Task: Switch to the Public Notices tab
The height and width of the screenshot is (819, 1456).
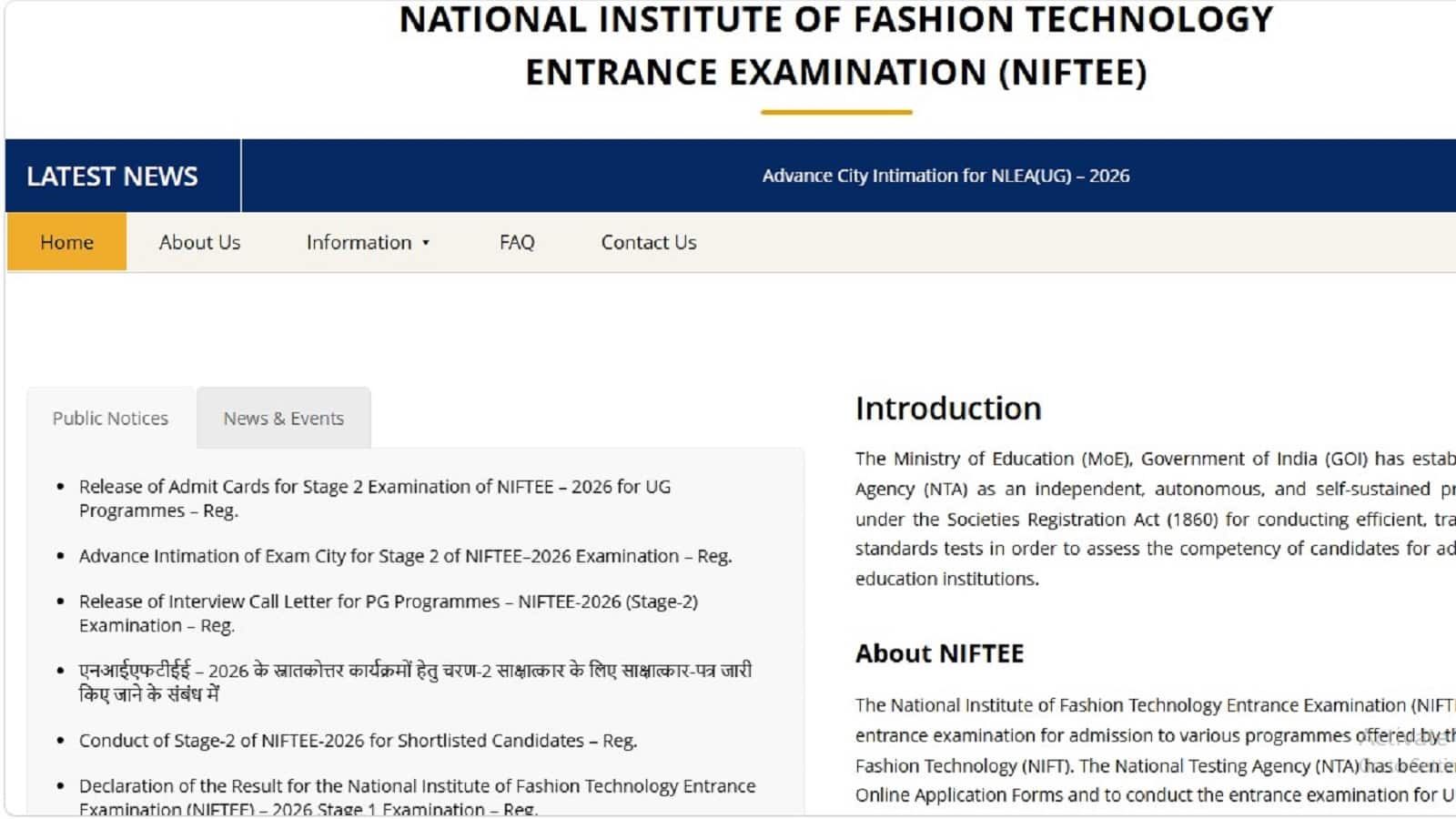Action: click(x=110, y=418)
